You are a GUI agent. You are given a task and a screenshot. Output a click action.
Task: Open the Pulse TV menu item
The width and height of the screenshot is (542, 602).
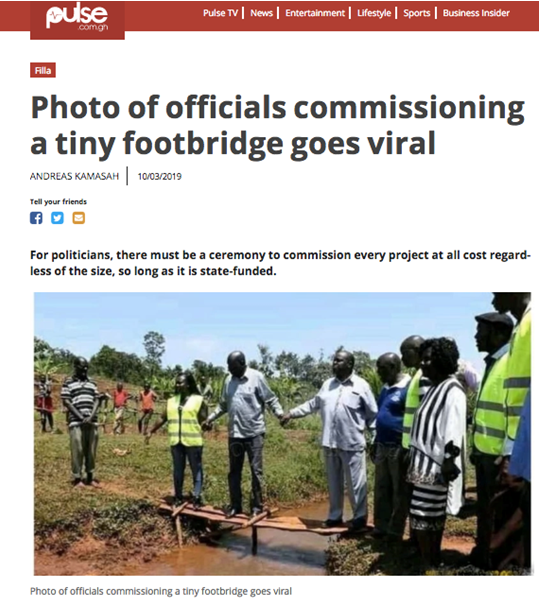tap(220, 13)
